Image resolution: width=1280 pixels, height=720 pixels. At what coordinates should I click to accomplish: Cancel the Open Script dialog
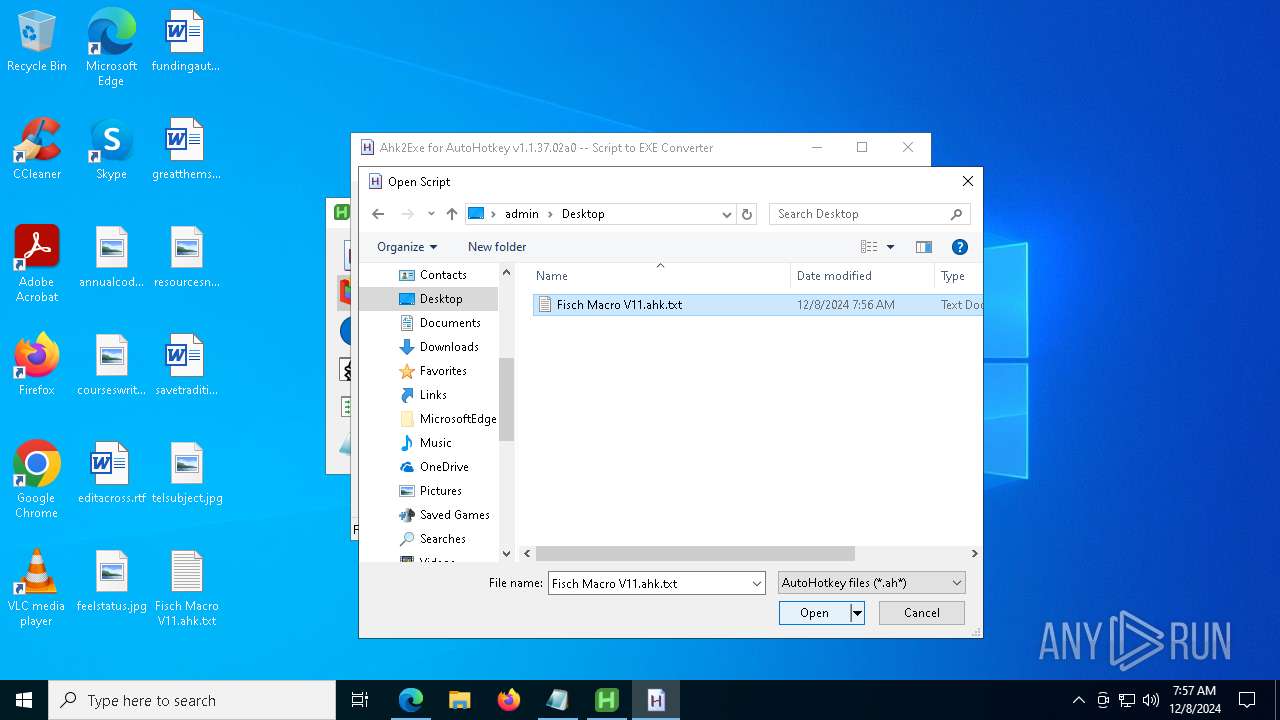tap(922, 613)
